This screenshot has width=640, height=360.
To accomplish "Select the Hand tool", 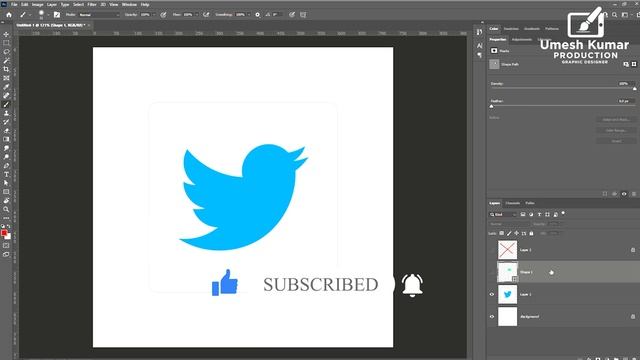I will 6,201.
